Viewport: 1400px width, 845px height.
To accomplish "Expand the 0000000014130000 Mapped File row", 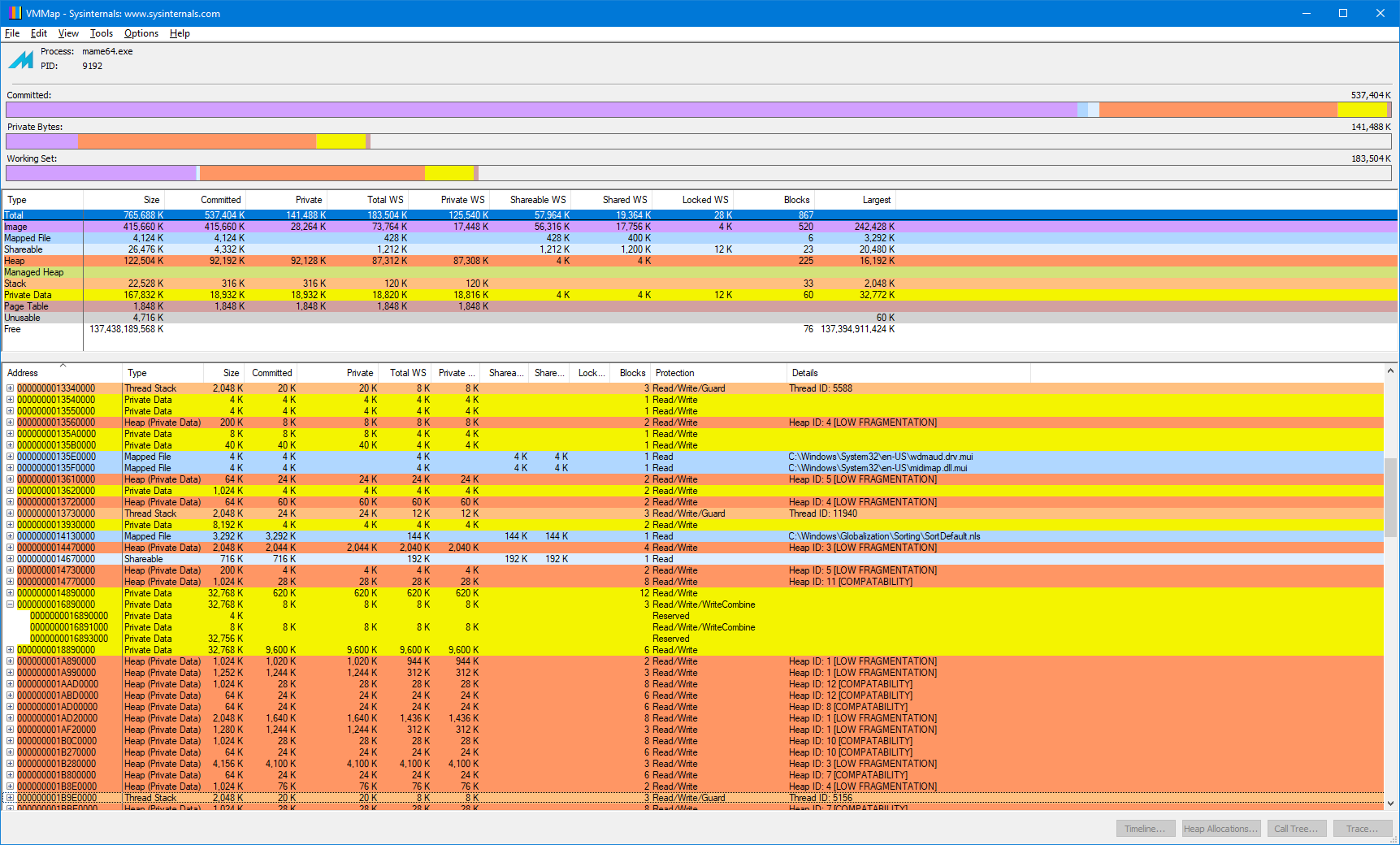I will point(11,536).
